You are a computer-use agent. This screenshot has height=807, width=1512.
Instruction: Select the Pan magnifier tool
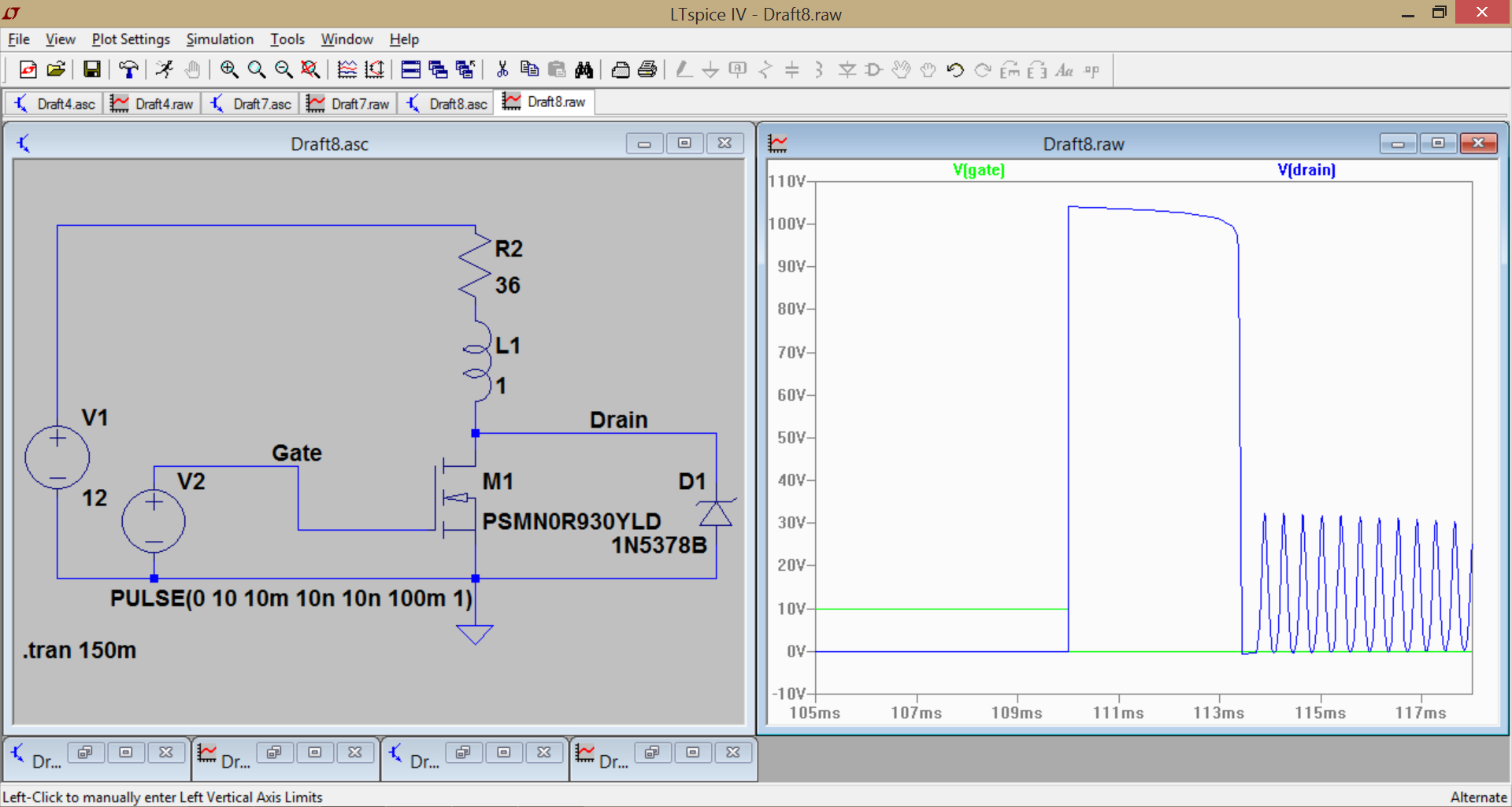coord(256,70)
